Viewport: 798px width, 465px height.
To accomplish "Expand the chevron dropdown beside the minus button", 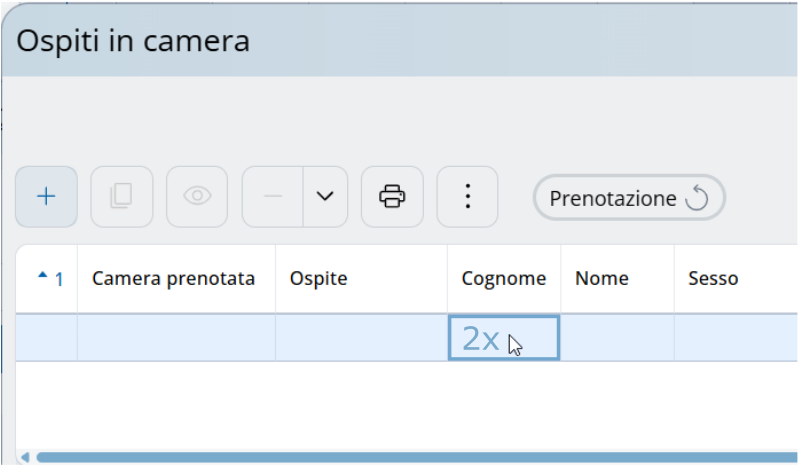I will click(325, 196).
